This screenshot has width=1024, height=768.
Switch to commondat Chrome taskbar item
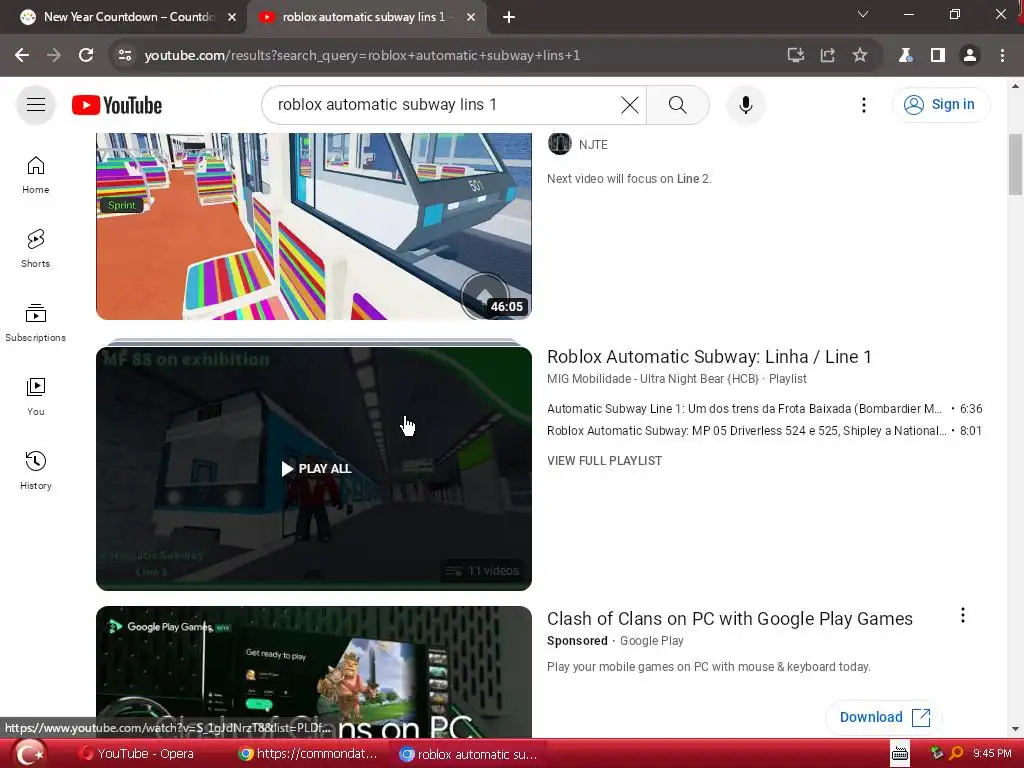pos(308,754)
